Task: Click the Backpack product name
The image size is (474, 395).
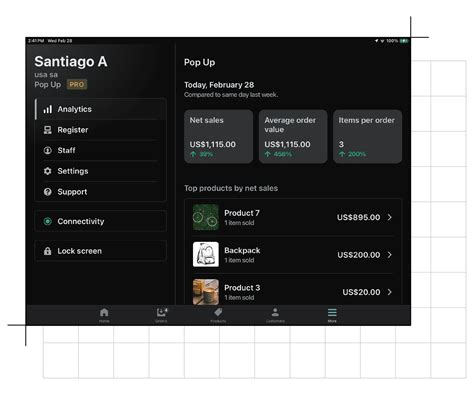Action: [242, 250]
